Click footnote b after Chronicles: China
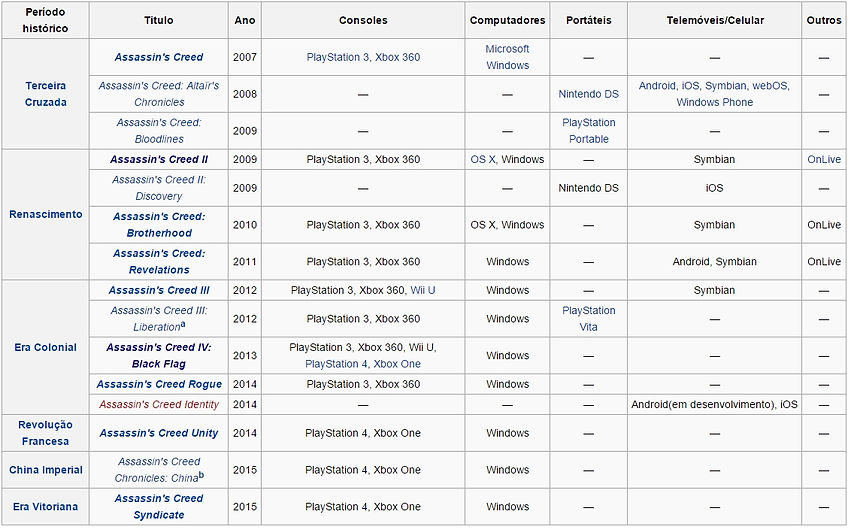 click(x=201, y=475)
